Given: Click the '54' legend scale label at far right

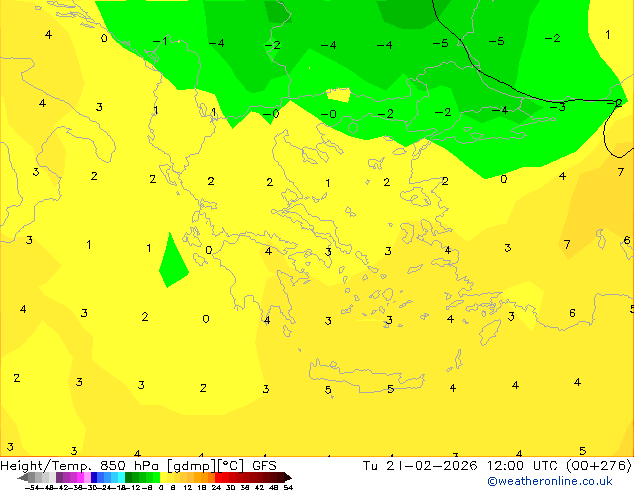Looking at the screenshot, I should 288,487.
